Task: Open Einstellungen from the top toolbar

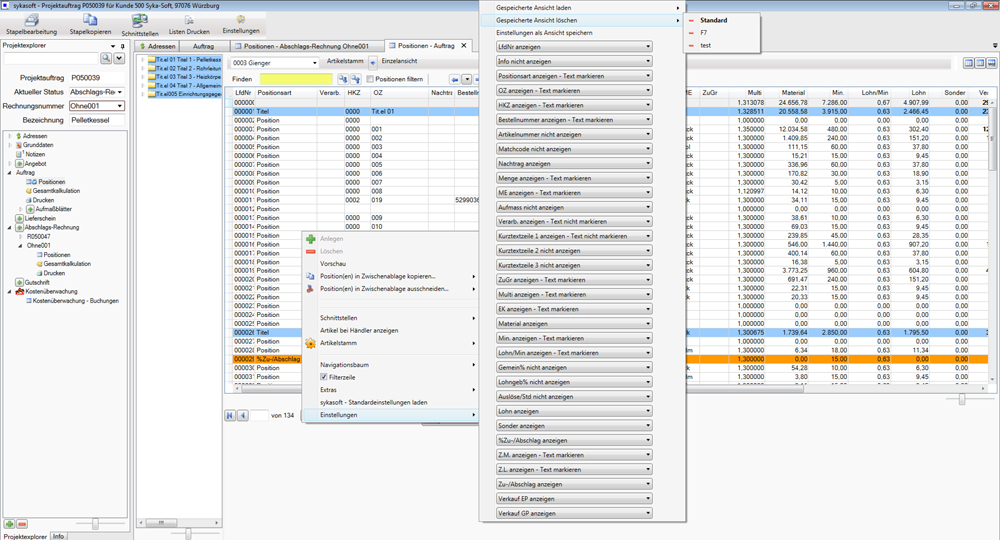Action: click(240, 22)
